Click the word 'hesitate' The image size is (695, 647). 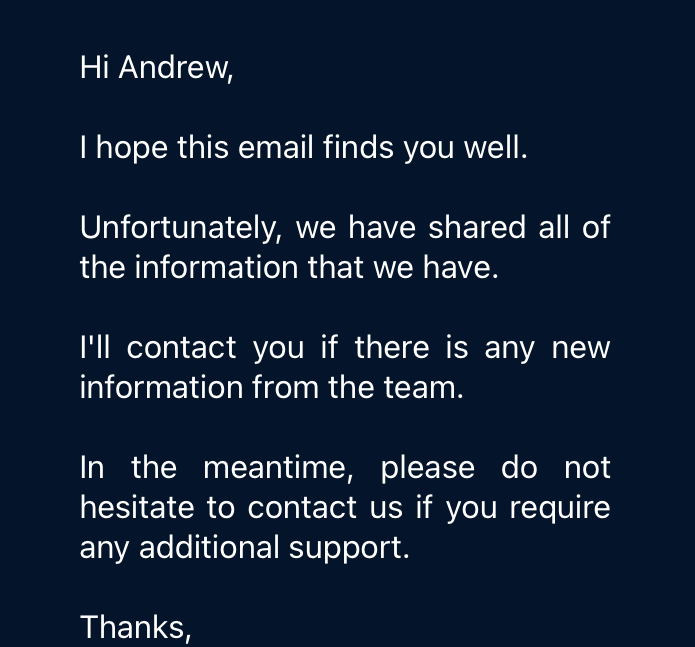137,507
